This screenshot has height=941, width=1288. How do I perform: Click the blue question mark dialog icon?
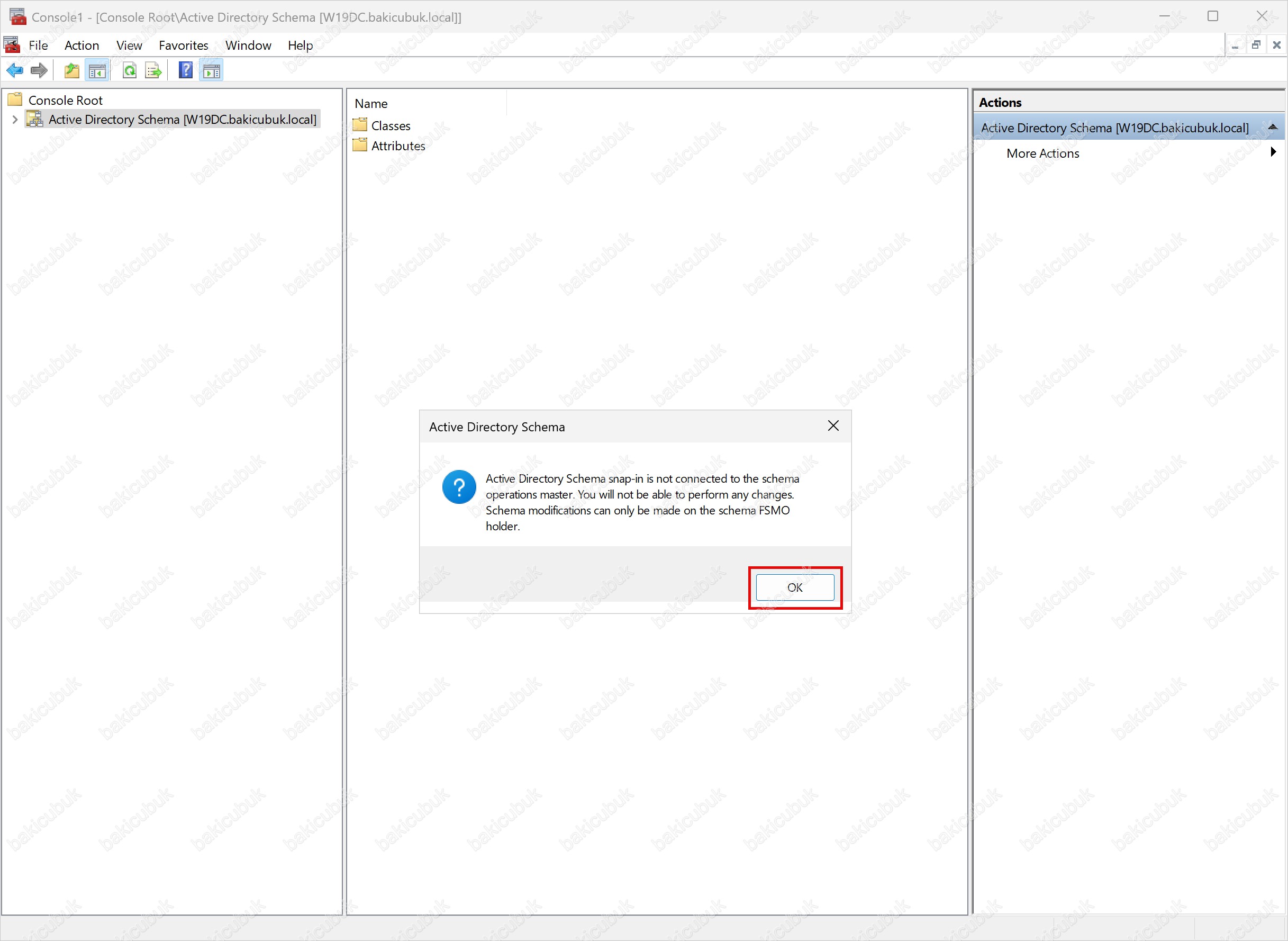click(x=459, y=486)
